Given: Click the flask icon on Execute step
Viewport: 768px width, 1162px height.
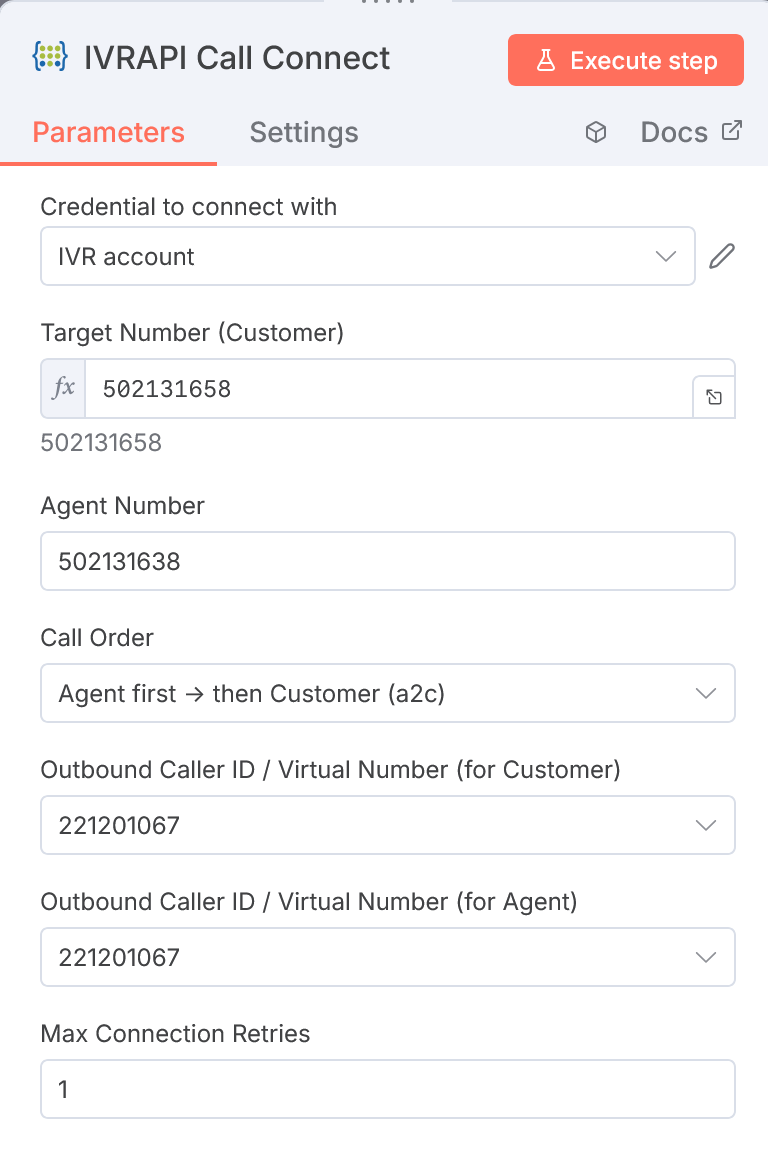Looking at the screenshot, I should (545, 60).
